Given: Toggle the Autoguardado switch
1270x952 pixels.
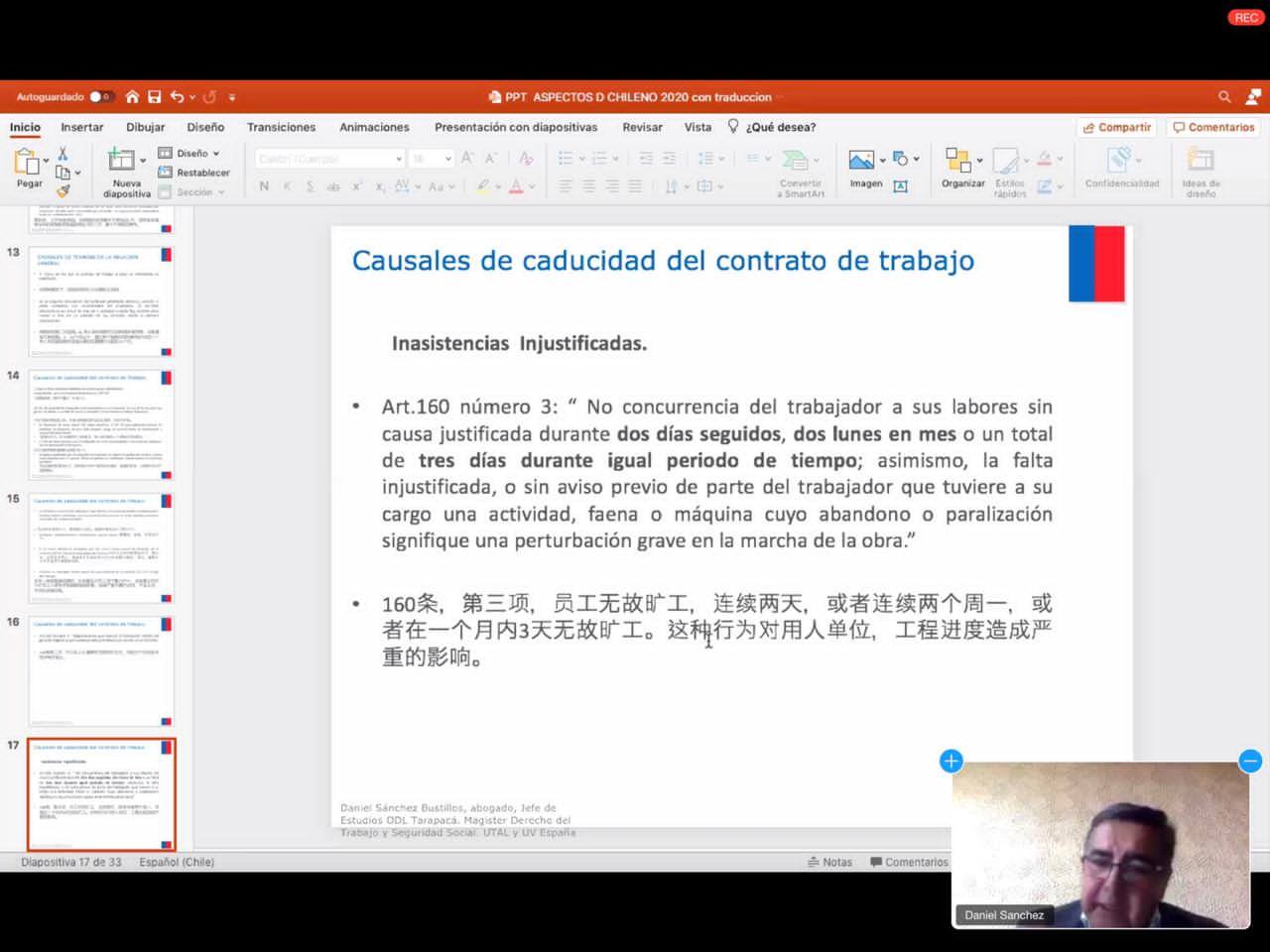Looking at the screenshot, I should click(x=100, y=97).
